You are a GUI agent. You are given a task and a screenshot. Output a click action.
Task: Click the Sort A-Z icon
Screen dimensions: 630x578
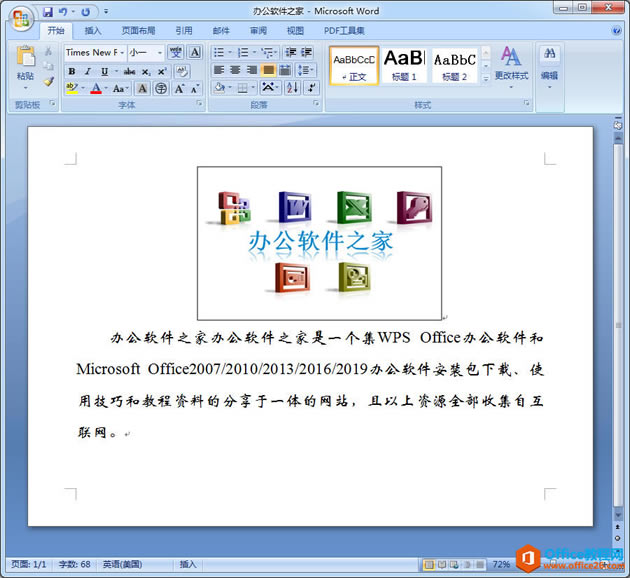click(292, 87)
